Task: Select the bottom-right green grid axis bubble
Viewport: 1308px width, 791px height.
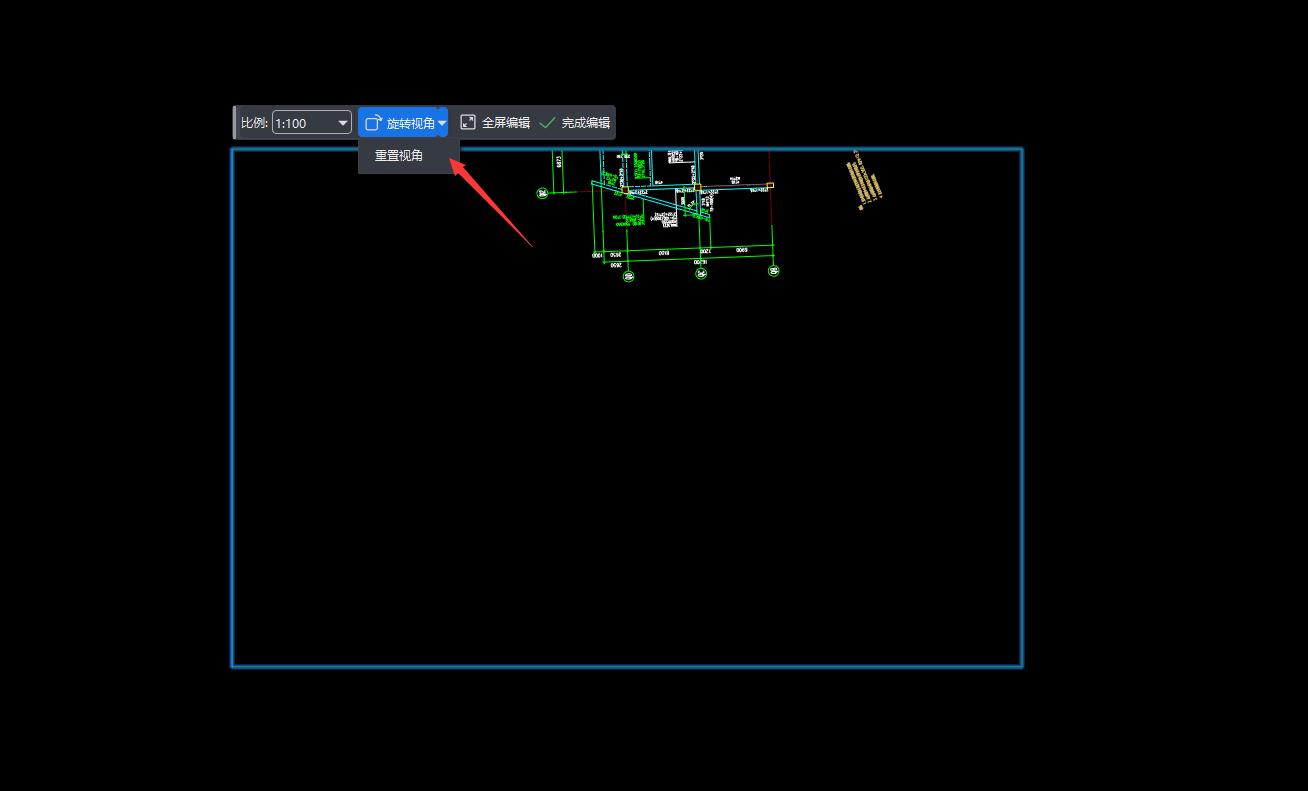Action: (x=773, y=271)
